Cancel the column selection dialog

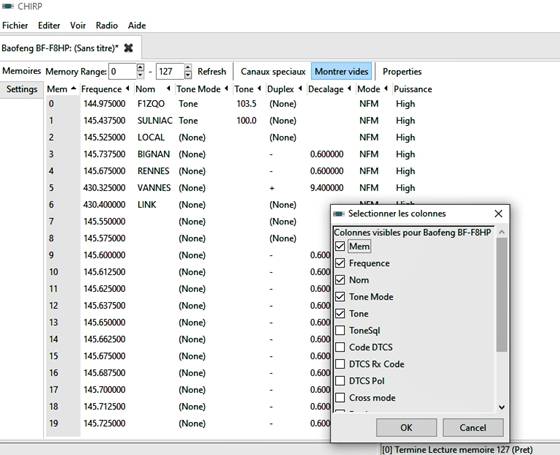click(x=472, y=428)
